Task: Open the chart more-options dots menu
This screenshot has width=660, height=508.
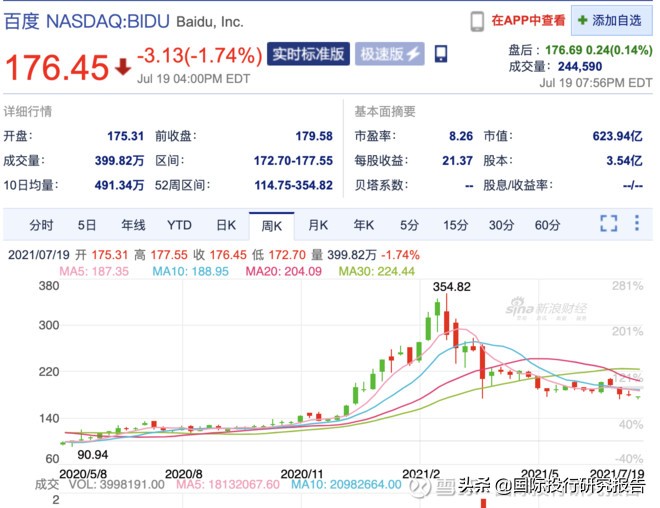Action: coord(637,223)
